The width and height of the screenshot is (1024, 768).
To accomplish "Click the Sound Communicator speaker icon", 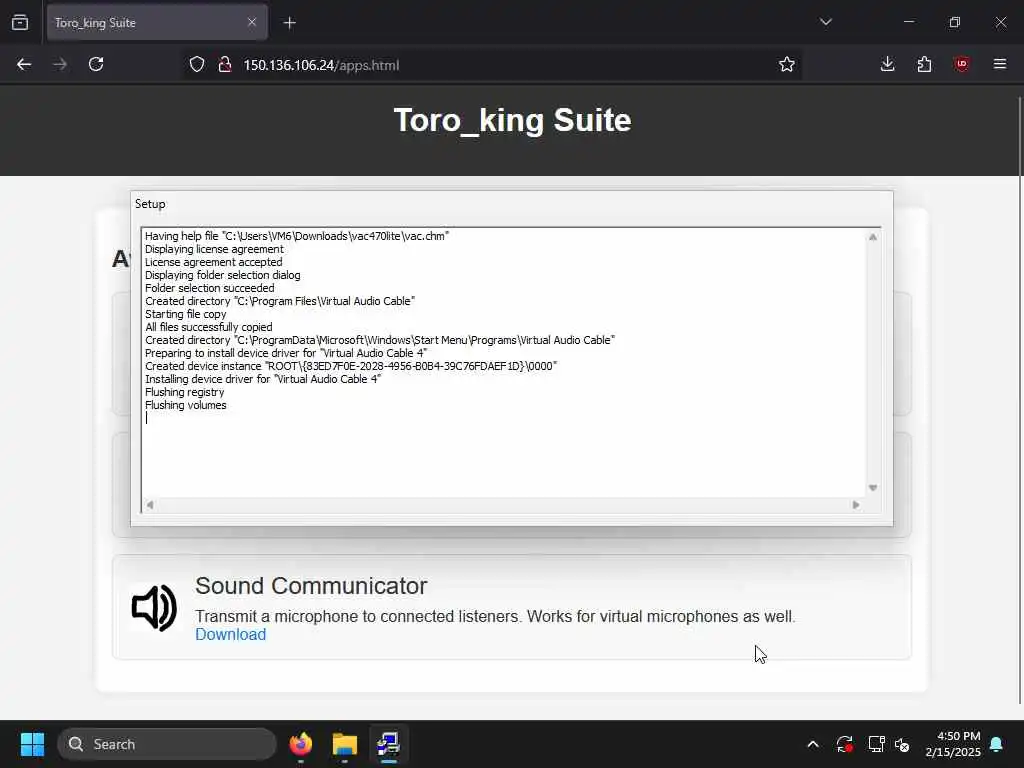I will click(154, 608).
